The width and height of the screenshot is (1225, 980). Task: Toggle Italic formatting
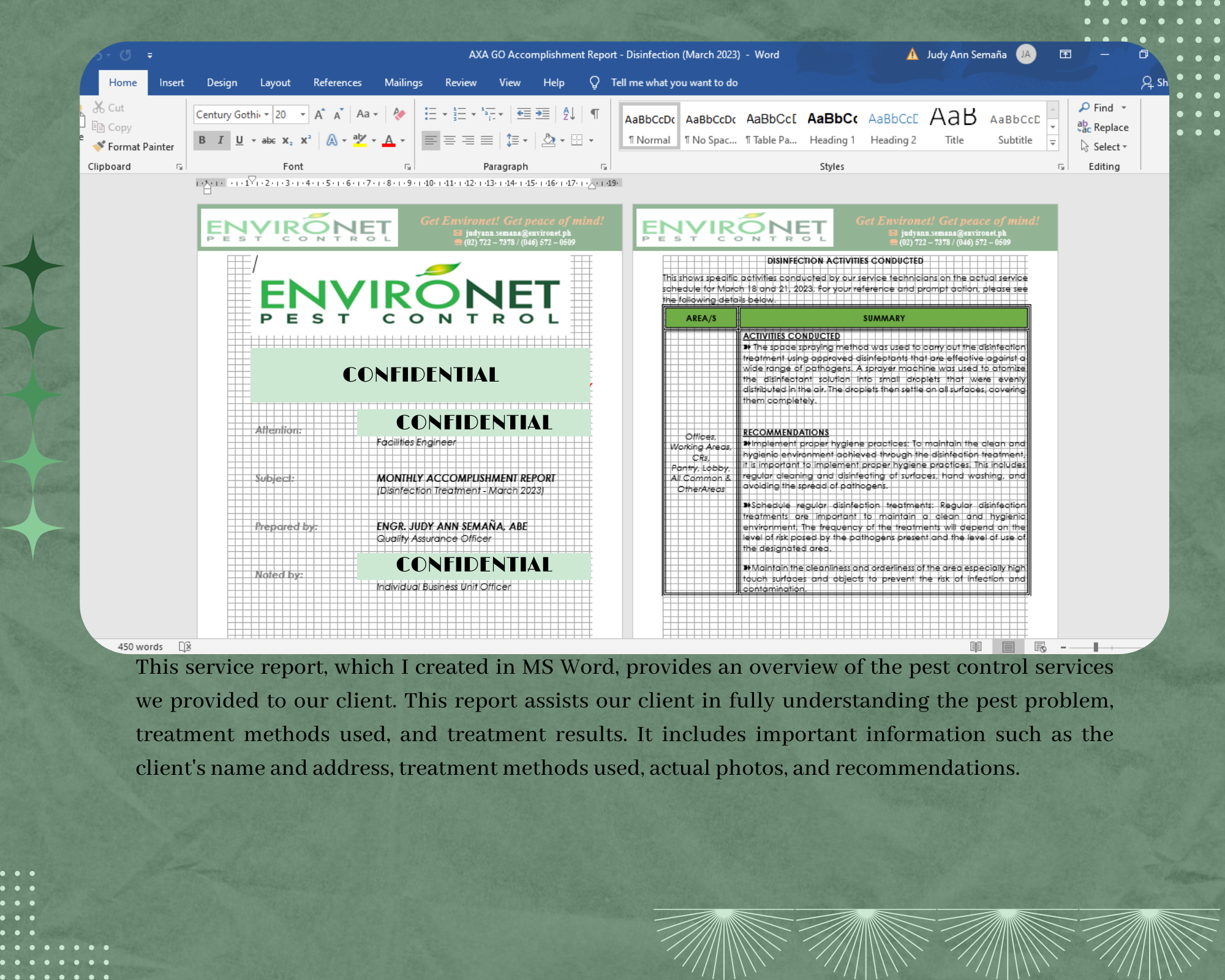[x=221, y=140]
